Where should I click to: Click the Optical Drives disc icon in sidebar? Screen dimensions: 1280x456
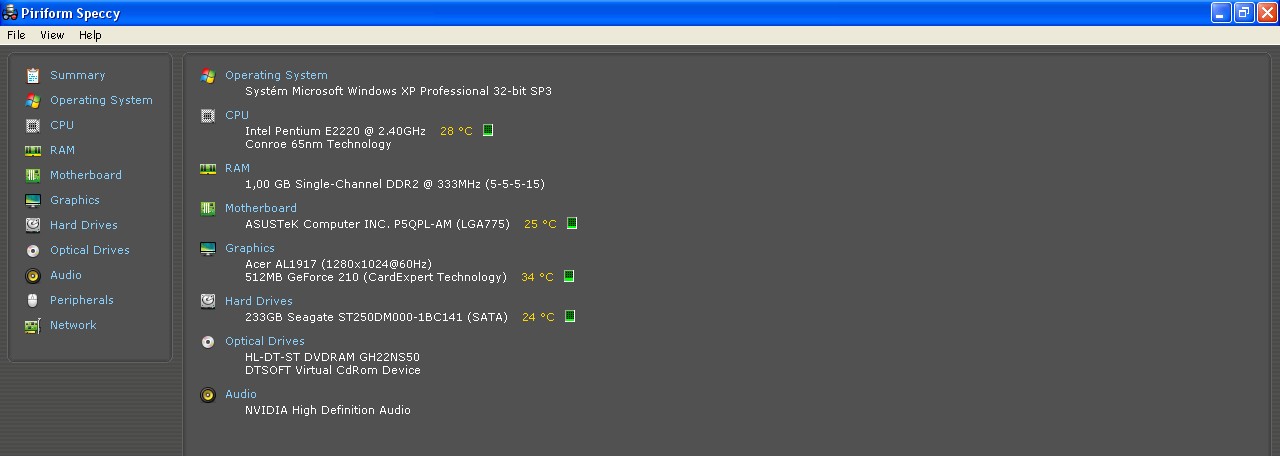[x=33, y=250]
